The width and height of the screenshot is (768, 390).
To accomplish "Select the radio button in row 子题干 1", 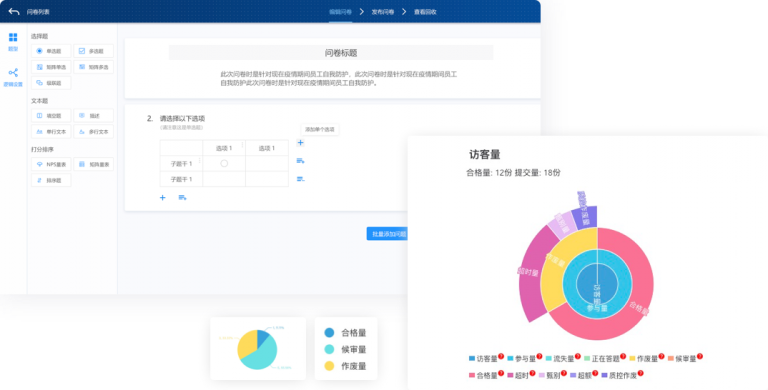I will [x=224, y=164].
